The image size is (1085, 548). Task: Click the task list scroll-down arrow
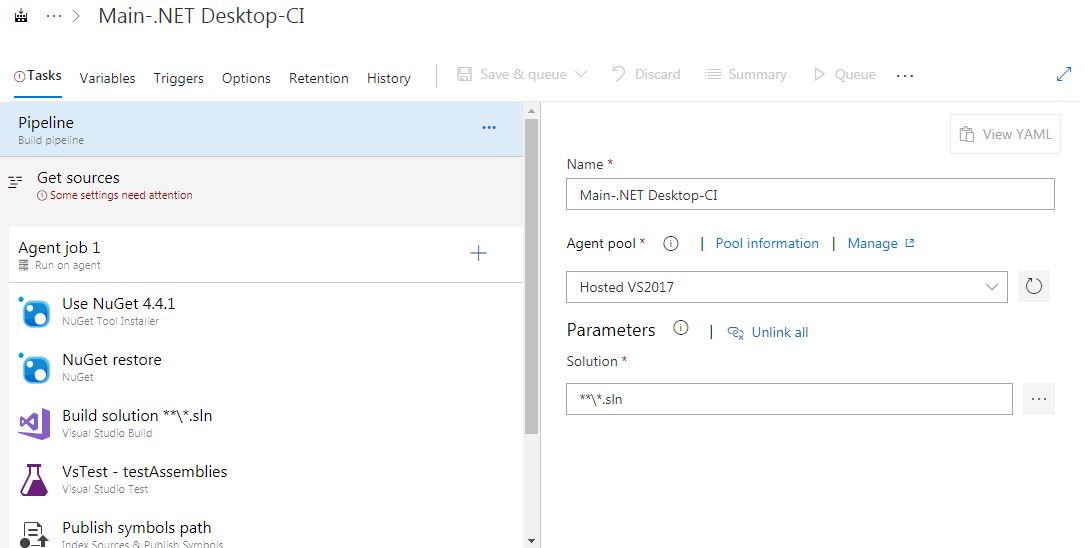coord(531,540)
